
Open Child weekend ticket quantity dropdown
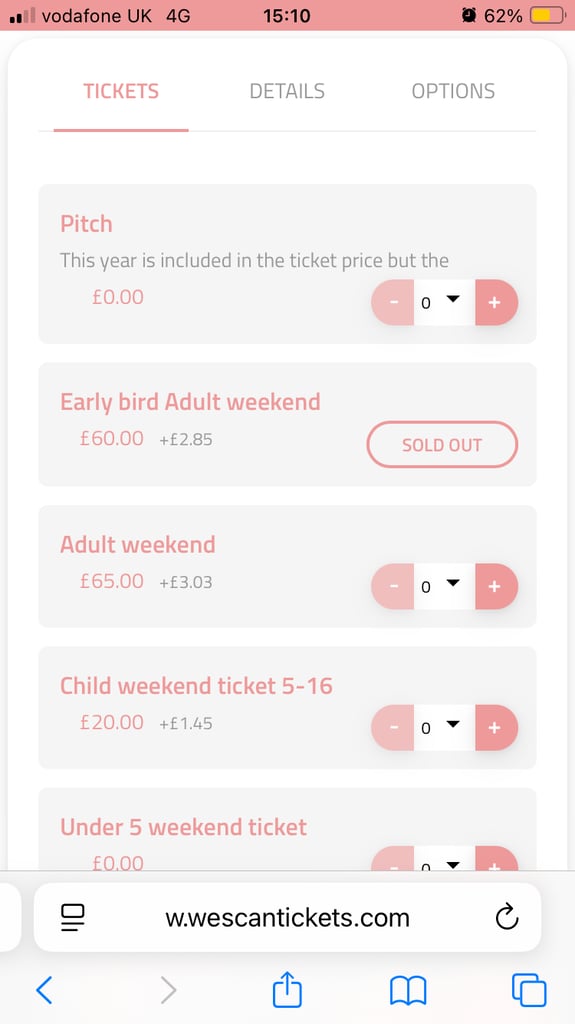(444, 728)
